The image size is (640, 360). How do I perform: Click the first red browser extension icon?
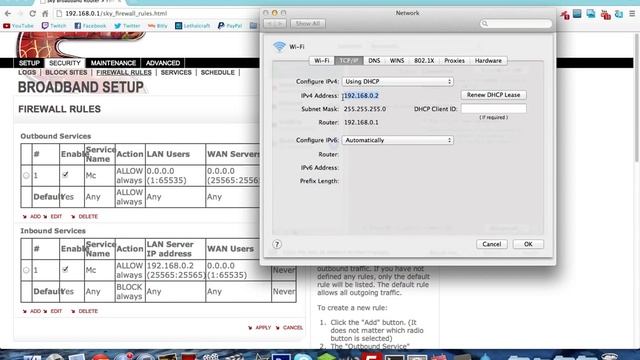(x=564, y=15)
